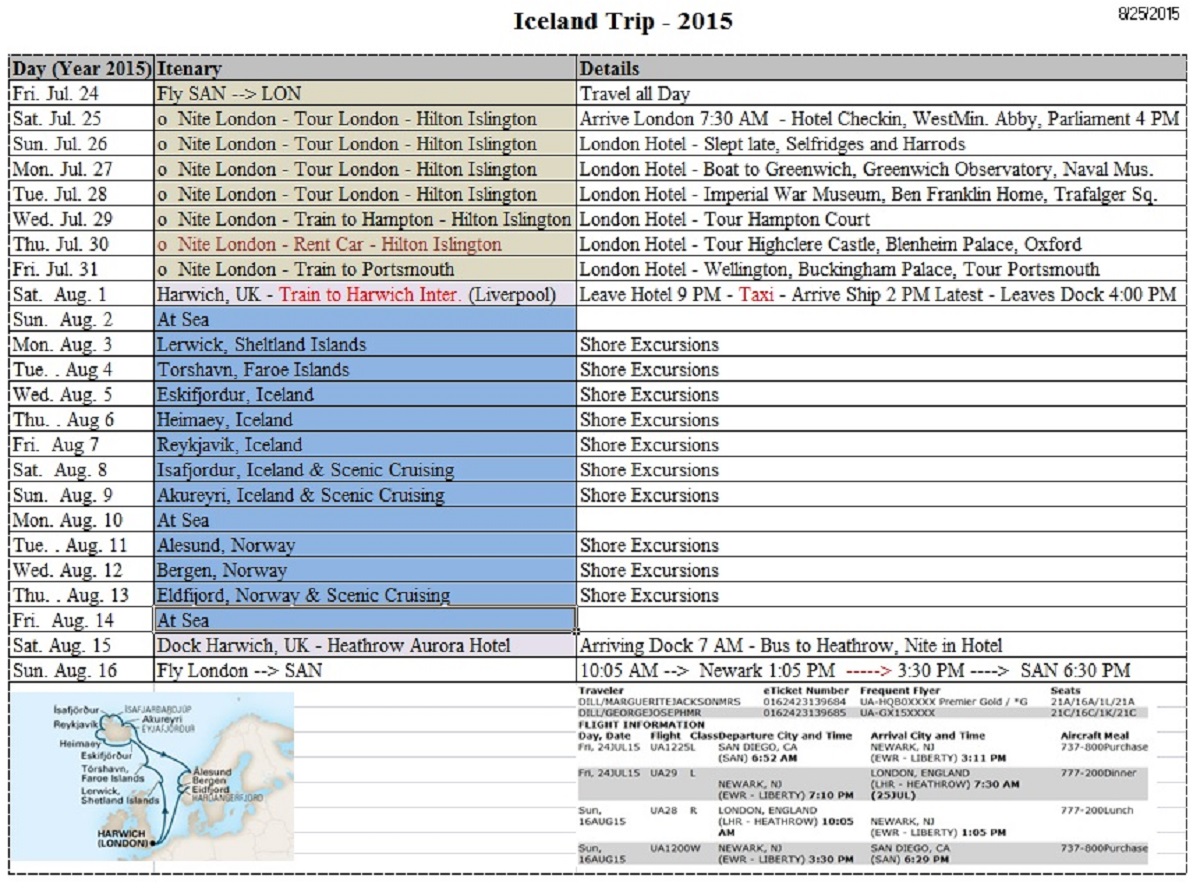Select the Fly SAN --> LON cell
The image size is (1200, 893).
coord(365,94)
